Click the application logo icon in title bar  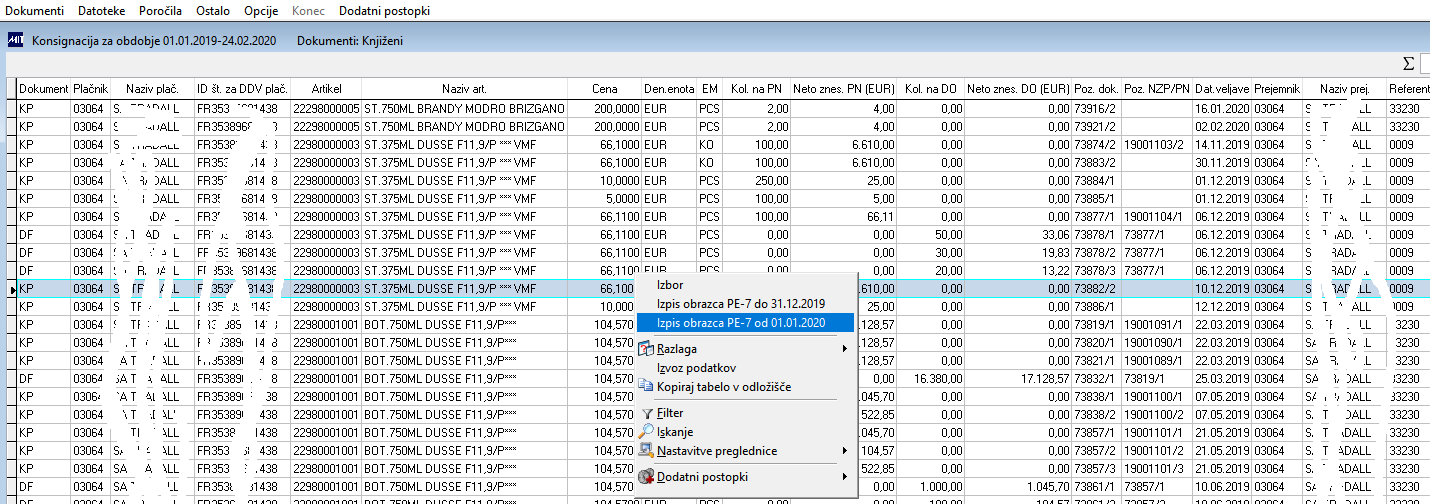coord(16,41)
